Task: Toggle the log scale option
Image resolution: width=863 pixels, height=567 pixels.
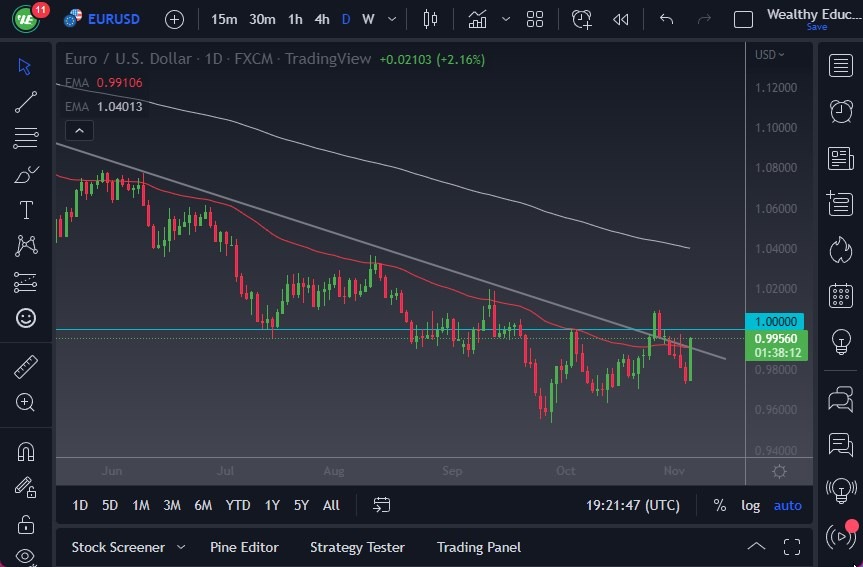Action: click(x=750, y=505)
